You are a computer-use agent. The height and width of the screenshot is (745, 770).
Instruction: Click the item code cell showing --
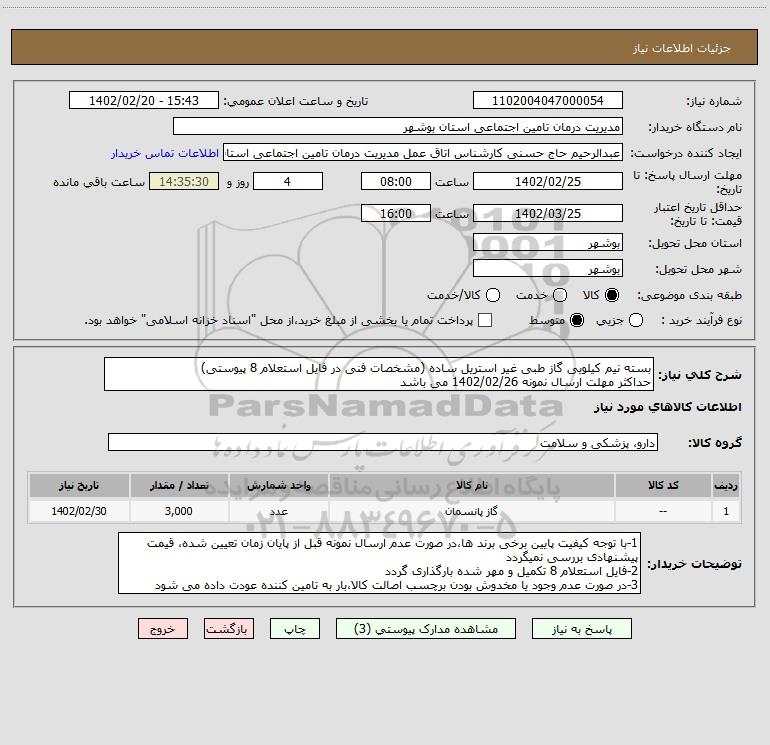click(x=663, y=511)
